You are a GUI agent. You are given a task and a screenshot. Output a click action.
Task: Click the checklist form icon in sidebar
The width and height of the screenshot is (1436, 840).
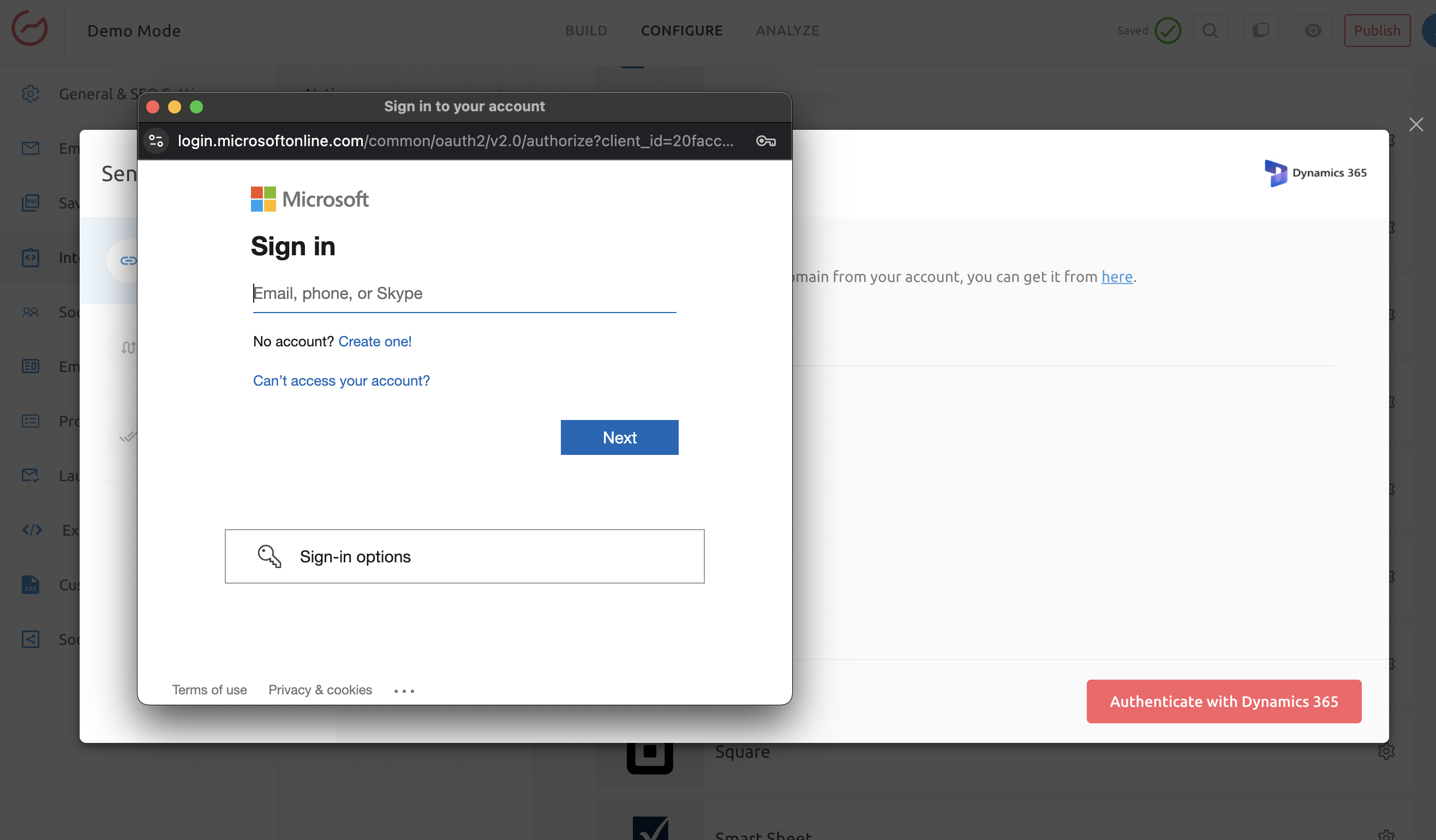31,421
